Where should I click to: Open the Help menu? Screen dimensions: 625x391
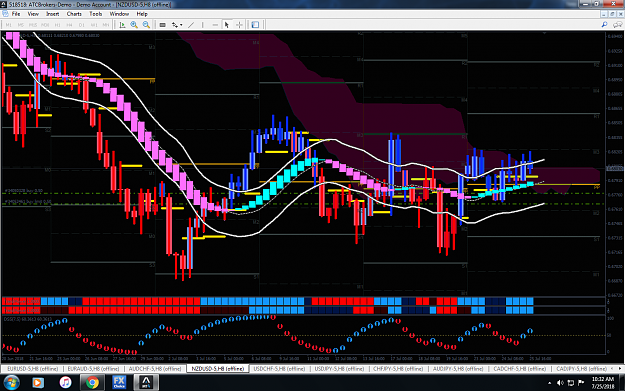pyautogui.click(x=142, y=14)
